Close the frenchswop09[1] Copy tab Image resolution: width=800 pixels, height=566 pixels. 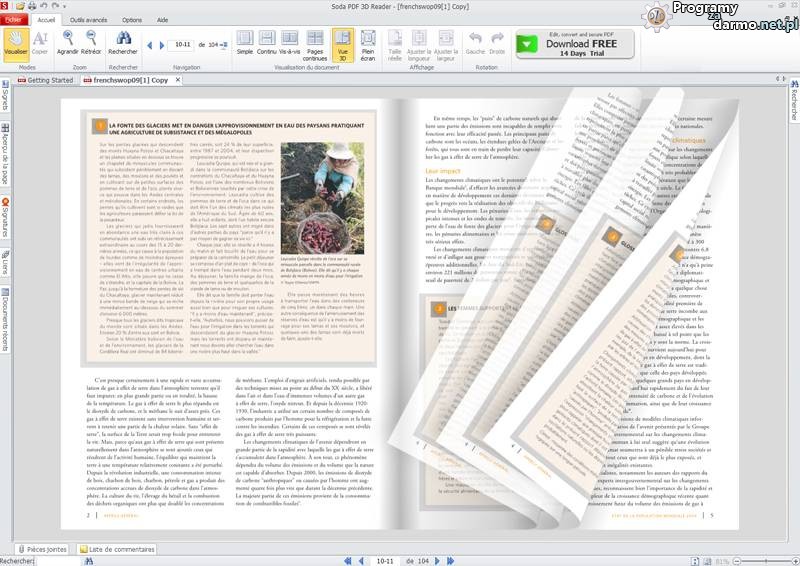[178, 80]
